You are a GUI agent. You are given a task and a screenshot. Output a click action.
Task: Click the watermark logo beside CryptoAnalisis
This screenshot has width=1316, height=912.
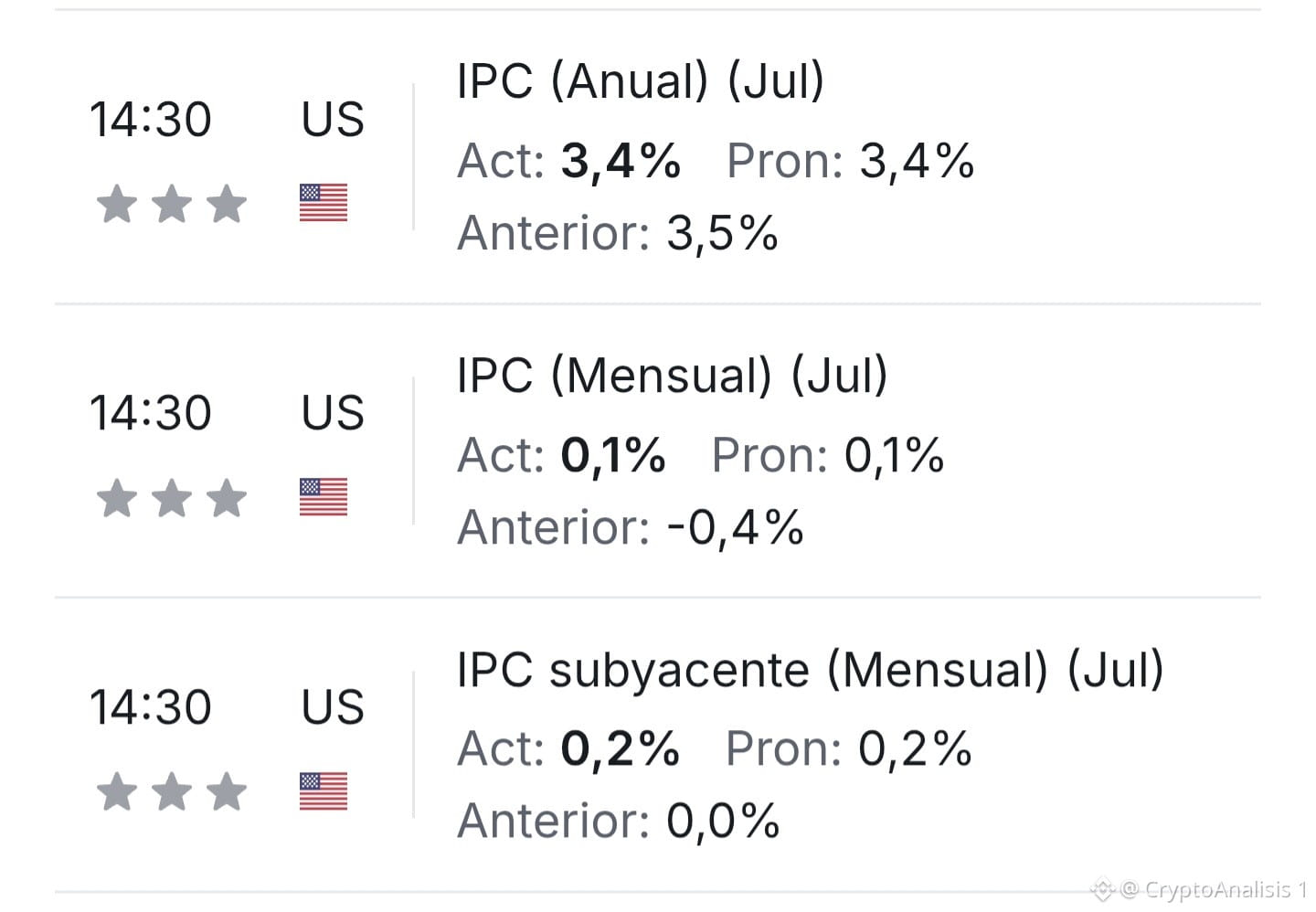click(1103, 888)
